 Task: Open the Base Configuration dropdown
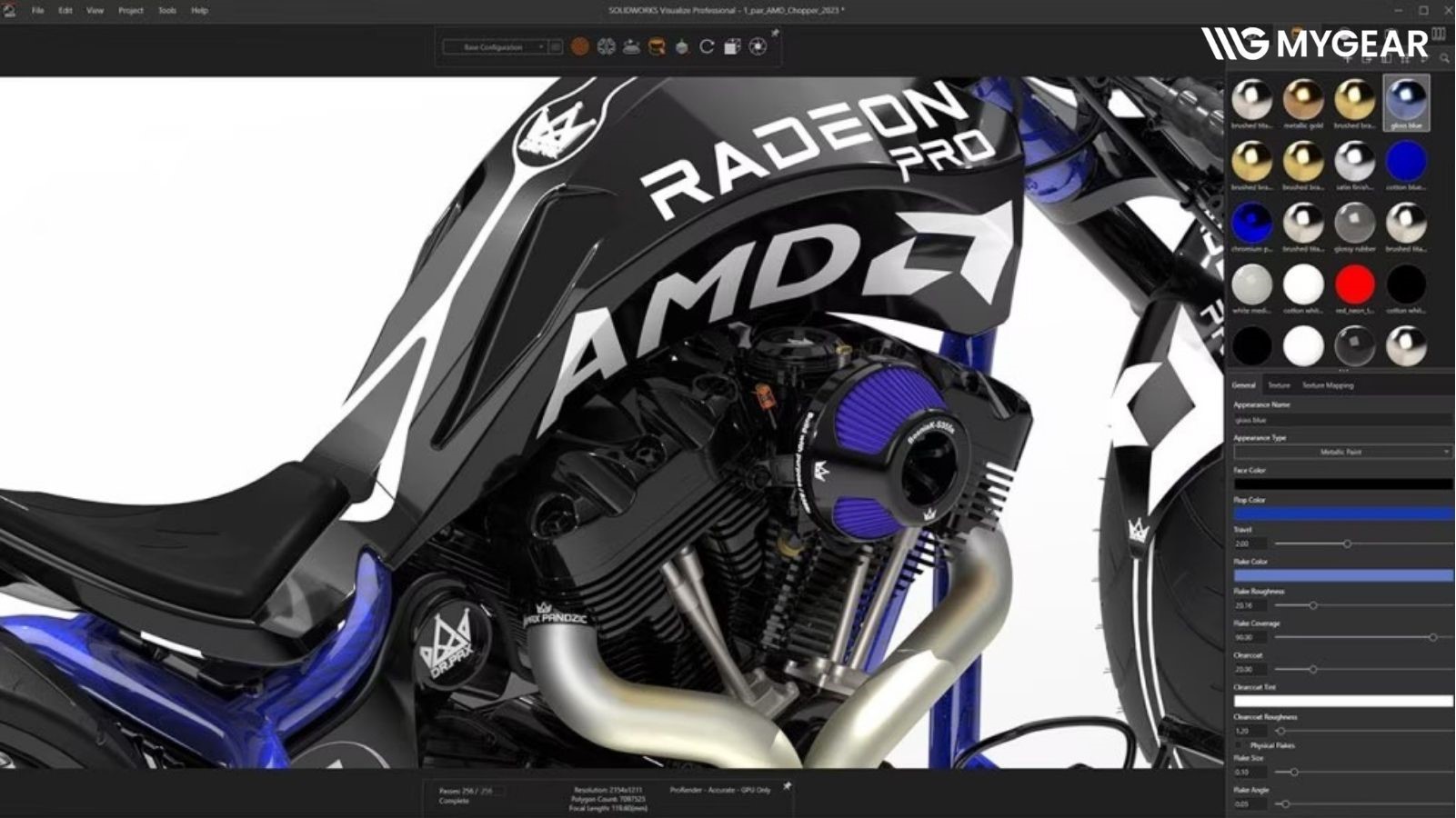pos(495,47)
